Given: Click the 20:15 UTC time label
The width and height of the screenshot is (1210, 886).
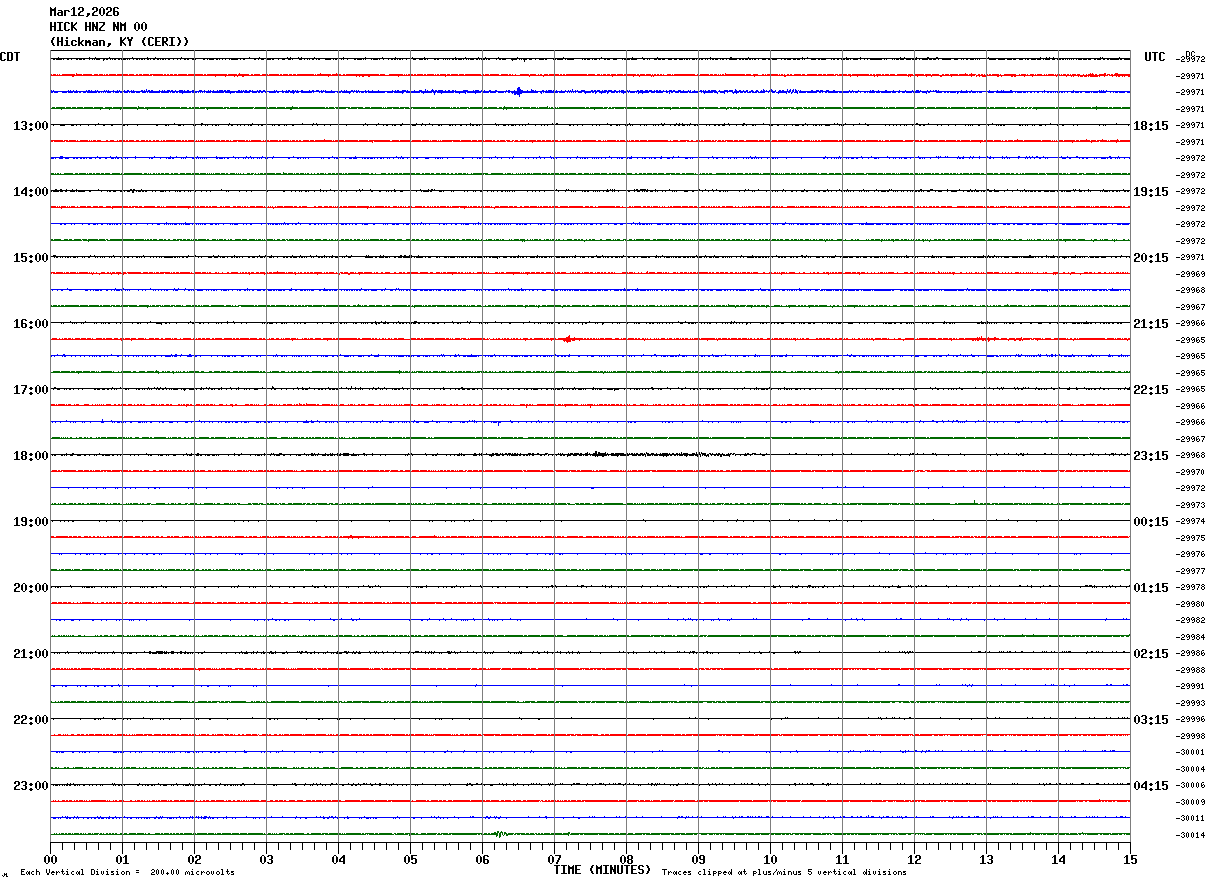Looking at the screenshot, I should point(1151,258).
